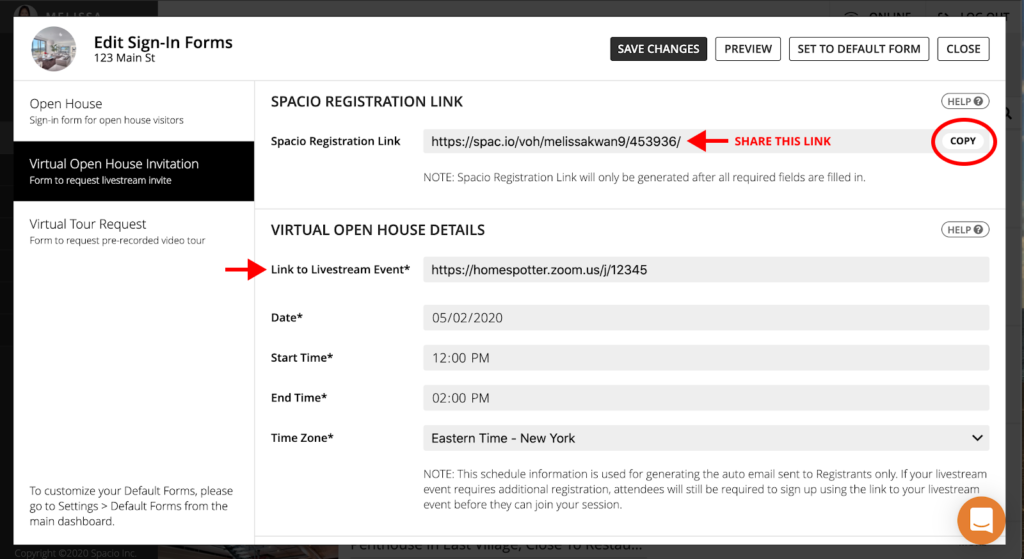Open Help for Virtual Open House Details
1024x559 pixels.
965,229
